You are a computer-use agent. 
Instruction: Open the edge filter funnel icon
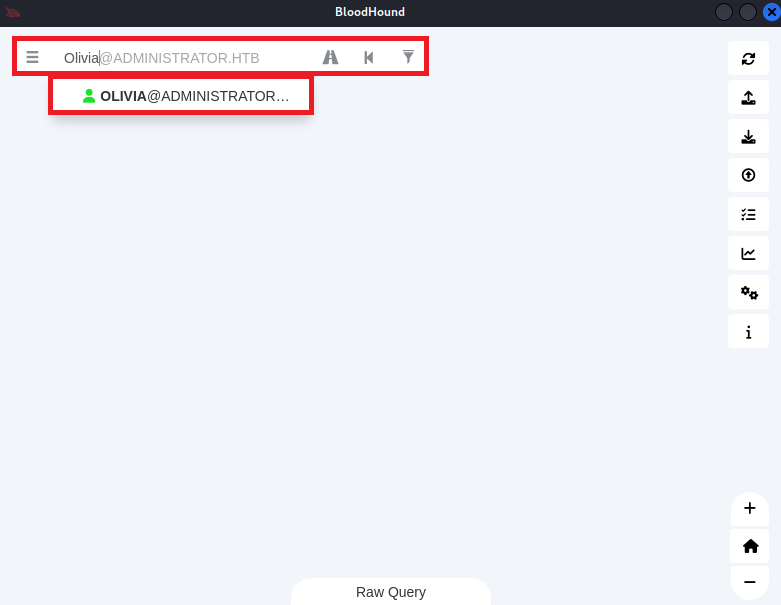[x=408, y=57]
